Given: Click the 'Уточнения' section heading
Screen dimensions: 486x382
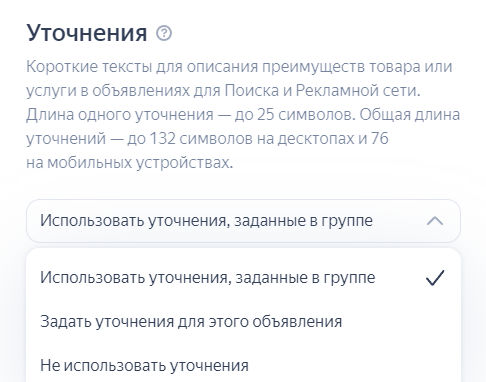Looking at the screenshot, I should [x=87, y=33].
